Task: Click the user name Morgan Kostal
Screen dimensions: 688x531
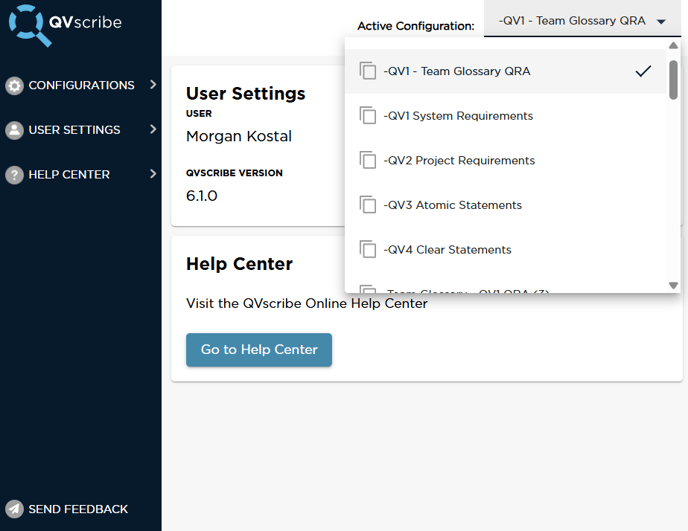Action: click(239, 136)
